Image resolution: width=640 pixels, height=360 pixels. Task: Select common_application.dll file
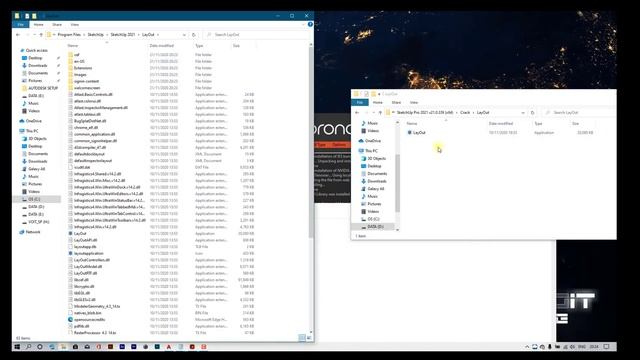tap(94, 134)
